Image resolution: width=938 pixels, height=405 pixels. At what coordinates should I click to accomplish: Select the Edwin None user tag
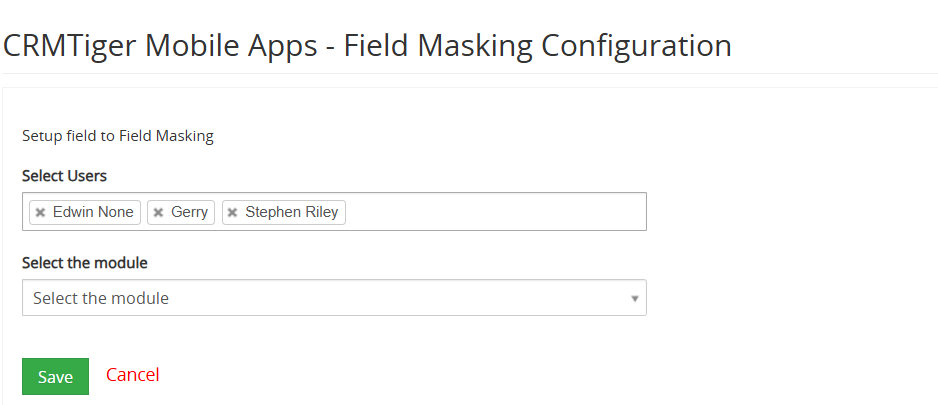85,212
